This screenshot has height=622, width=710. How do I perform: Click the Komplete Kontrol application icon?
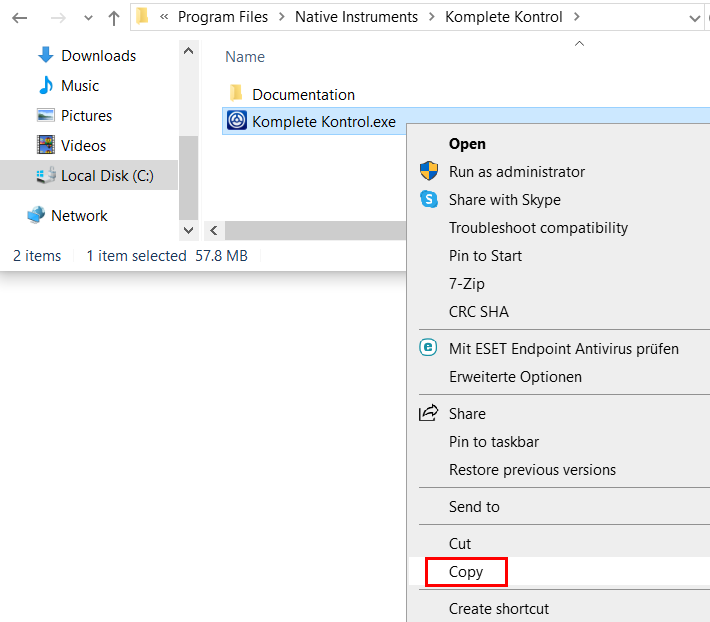click(x=237, y=120)
